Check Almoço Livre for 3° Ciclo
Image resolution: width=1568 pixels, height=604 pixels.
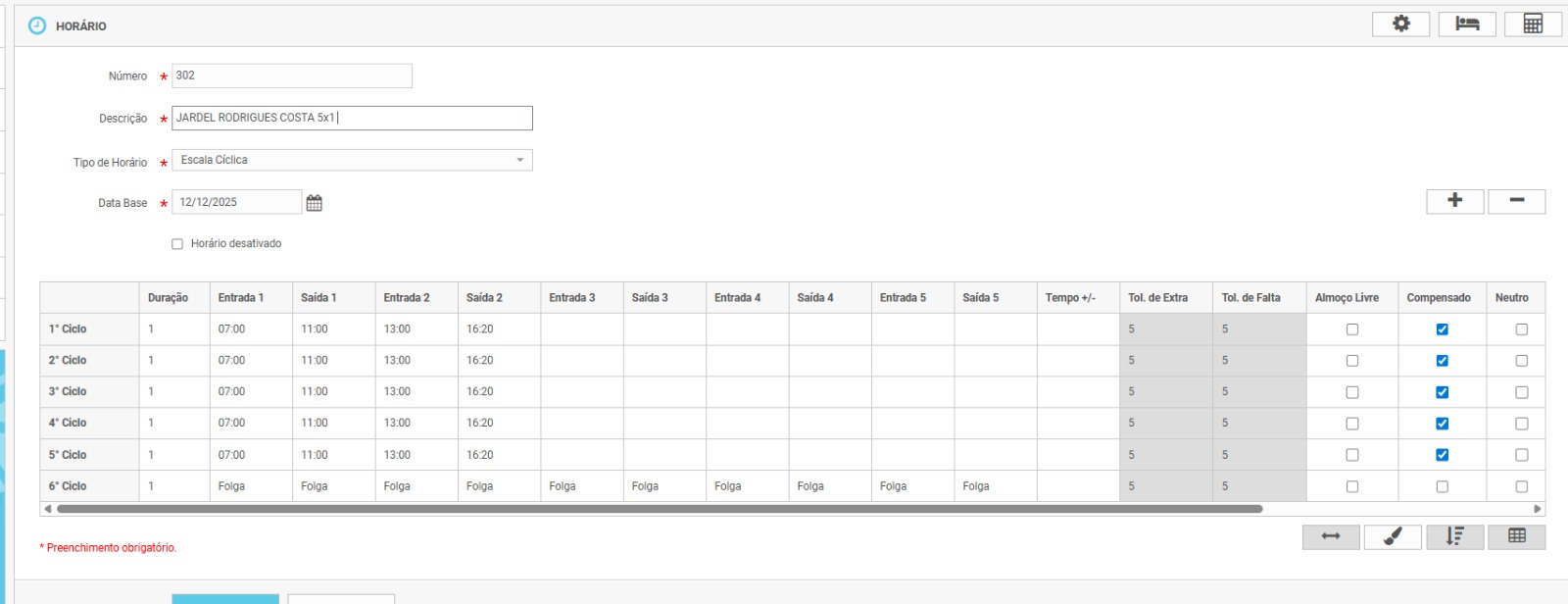point(1351,392)
